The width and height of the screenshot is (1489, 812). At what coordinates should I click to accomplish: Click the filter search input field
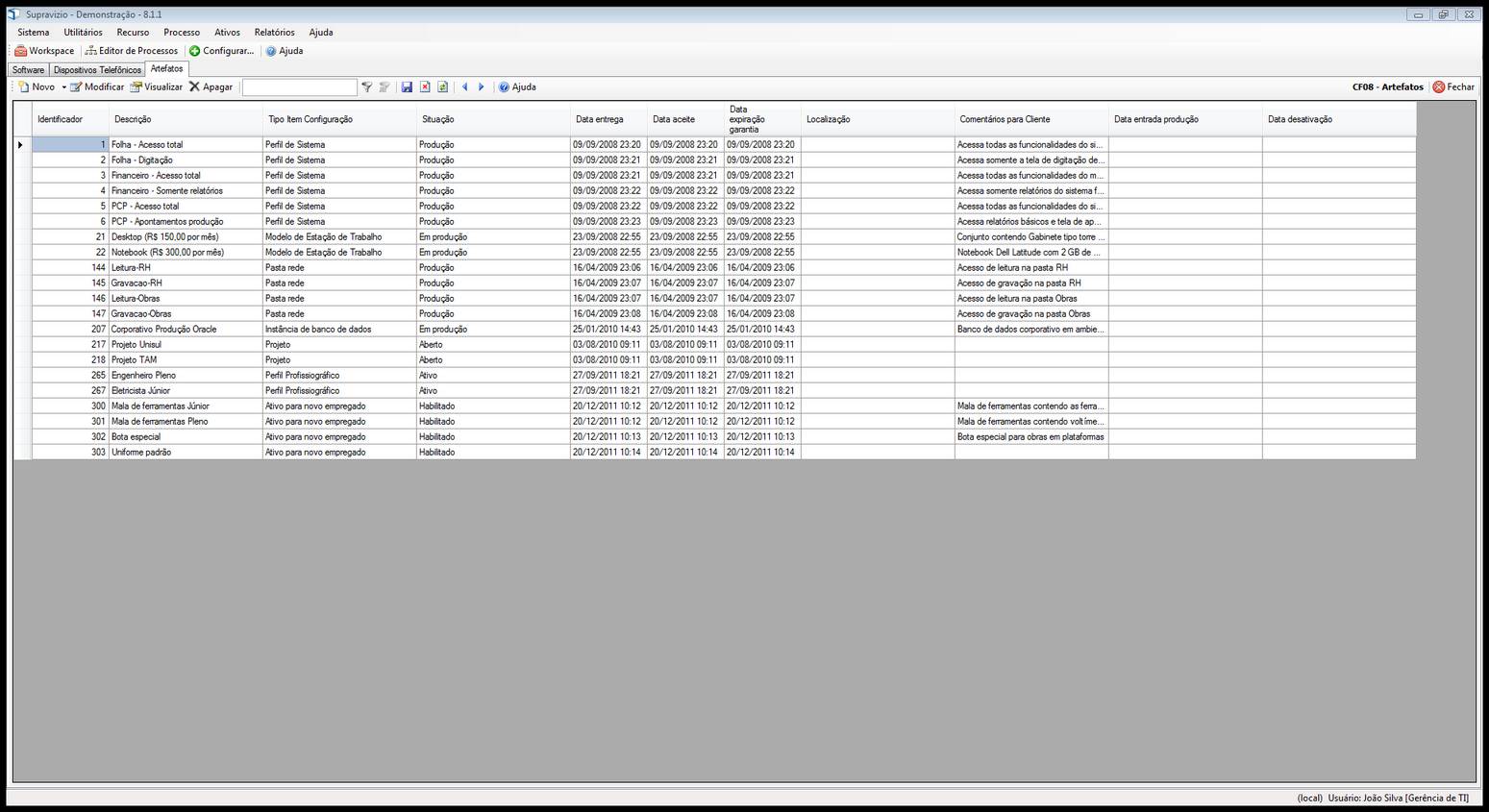coord(300,87)
